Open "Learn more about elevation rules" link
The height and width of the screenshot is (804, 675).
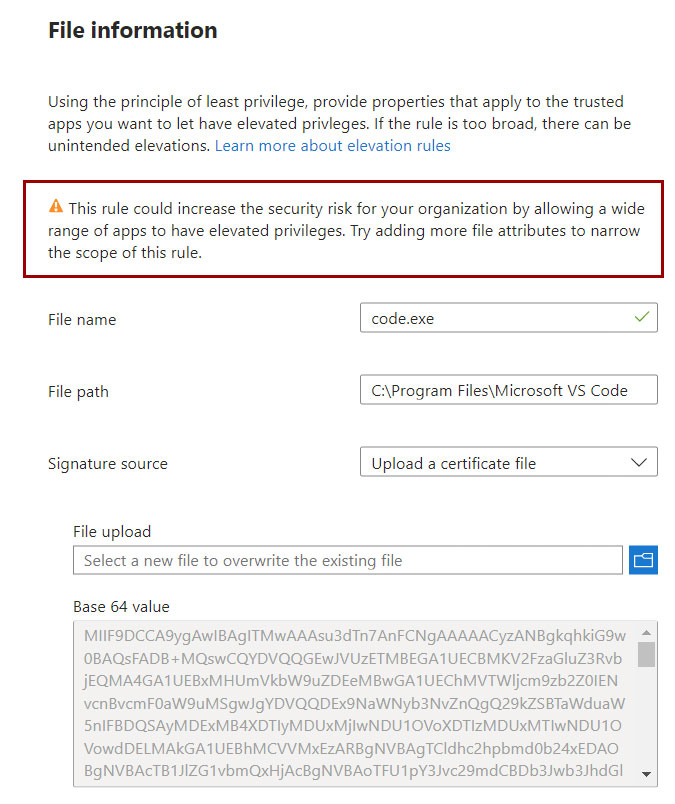click(x=332, y=146)
